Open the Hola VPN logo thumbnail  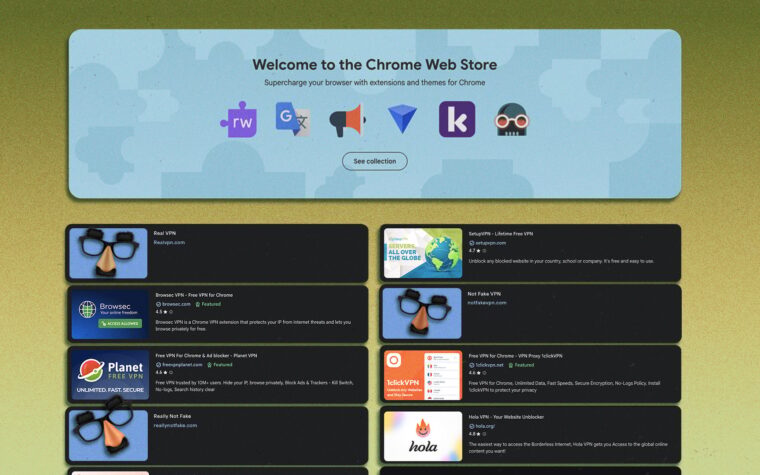tap(423, 436)
